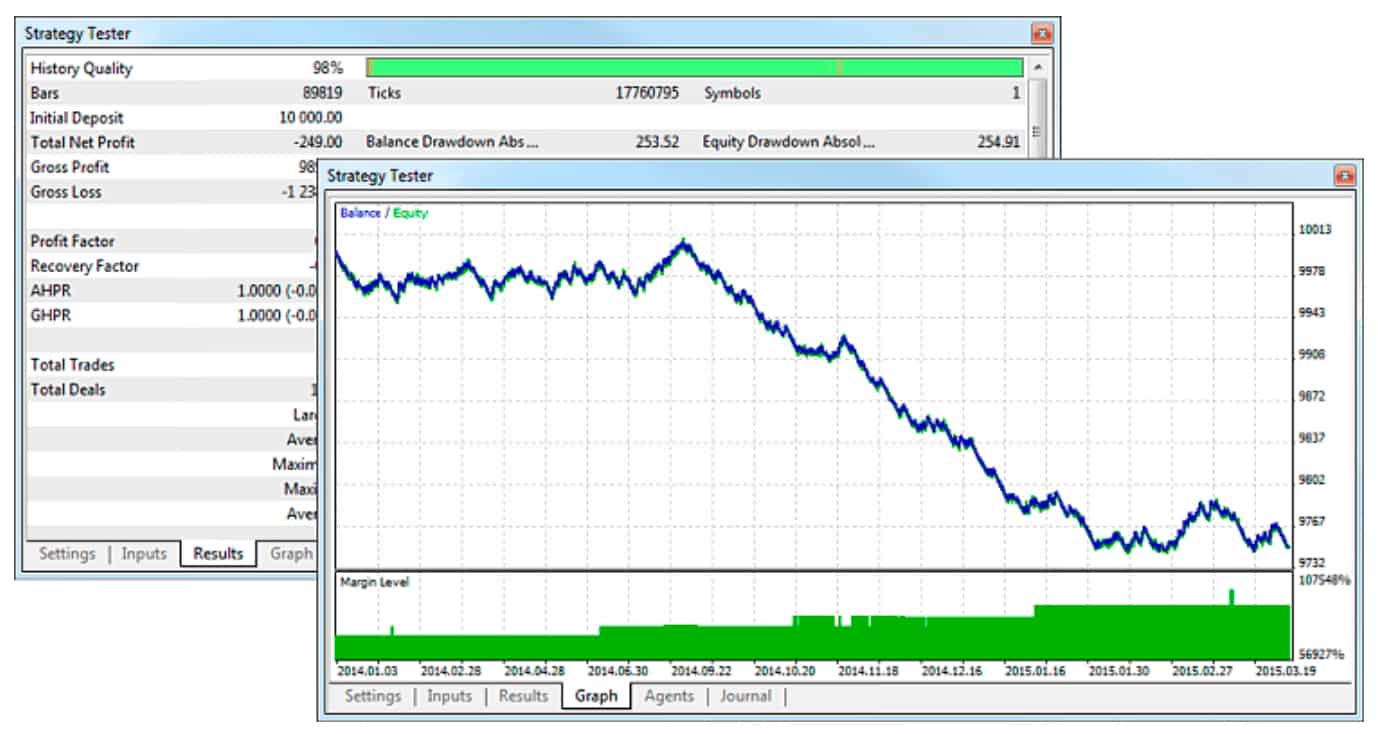The height and width of the screenshot is (734, 1378).
Task: Click the "Total Net Profit" label
Action: (x=83, y=142)
